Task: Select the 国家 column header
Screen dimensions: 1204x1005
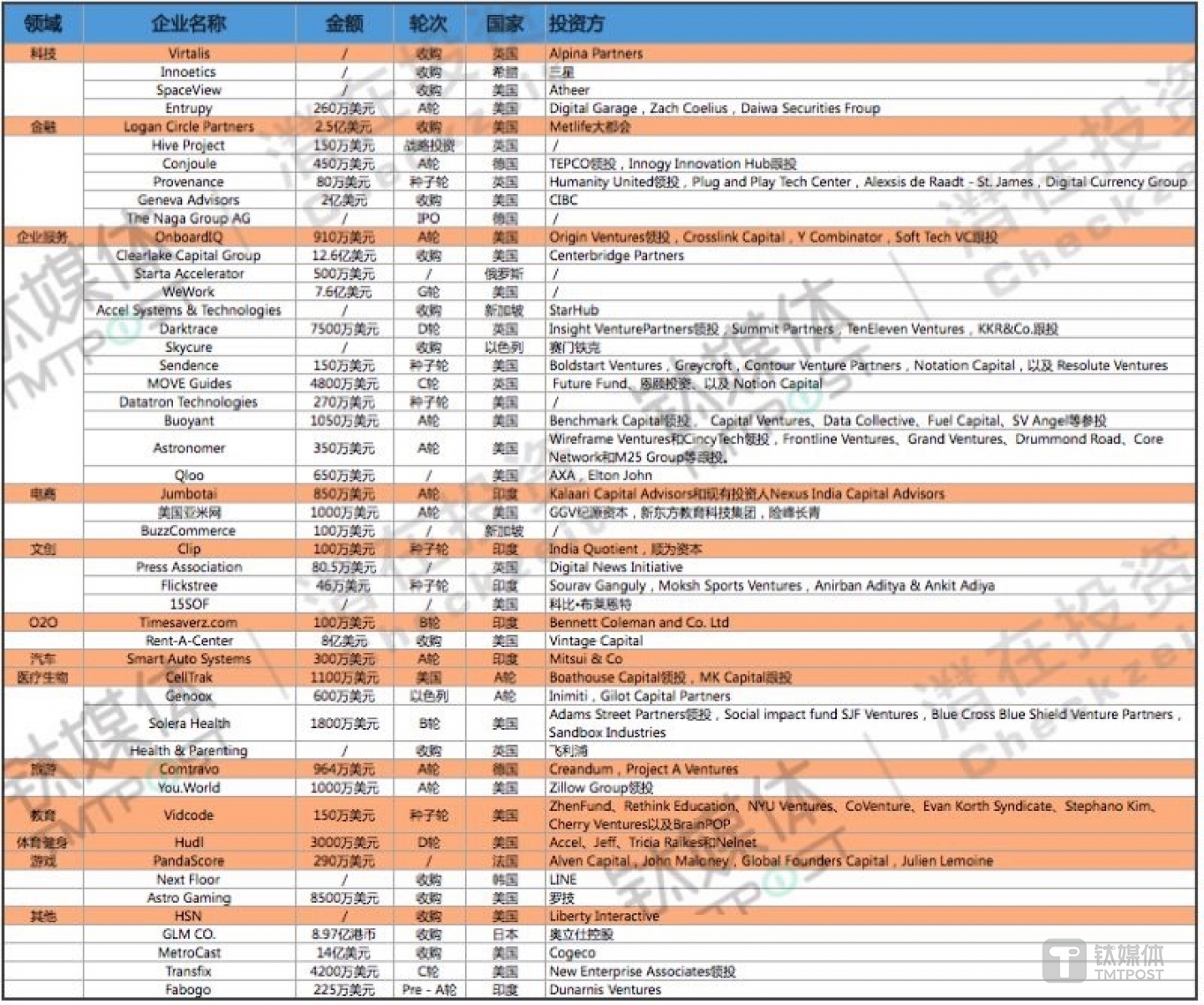Action: 505,23
